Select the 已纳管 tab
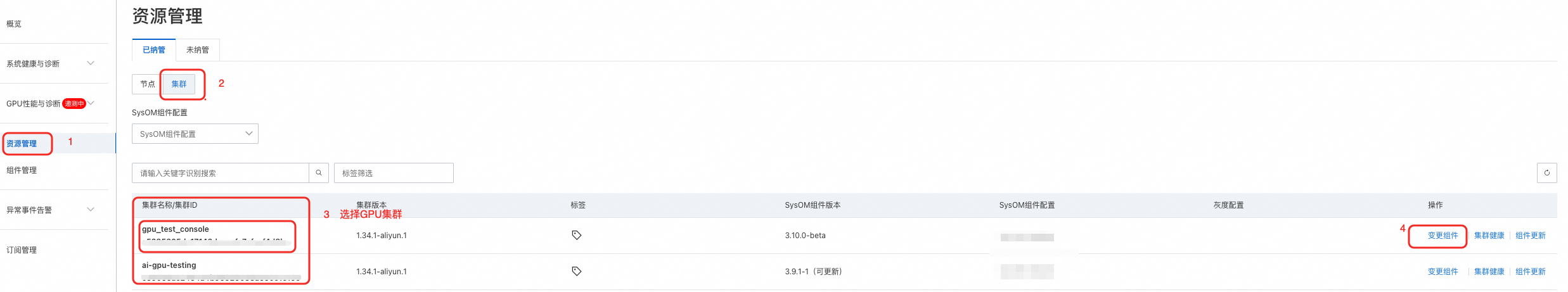 [x=154, y=50]
